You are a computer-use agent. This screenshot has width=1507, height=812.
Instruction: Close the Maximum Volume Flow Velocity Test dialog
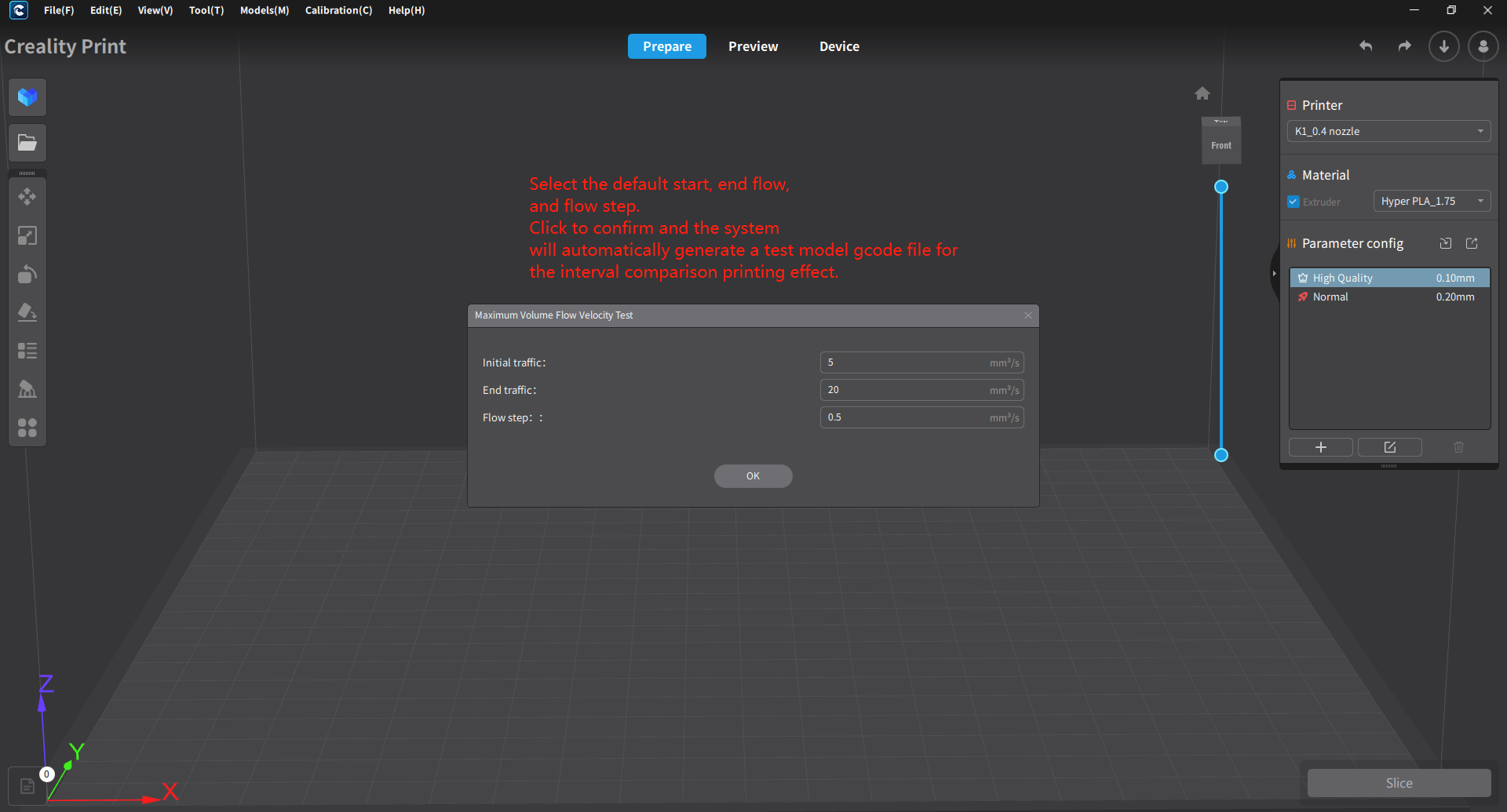tap(1028, 315)
